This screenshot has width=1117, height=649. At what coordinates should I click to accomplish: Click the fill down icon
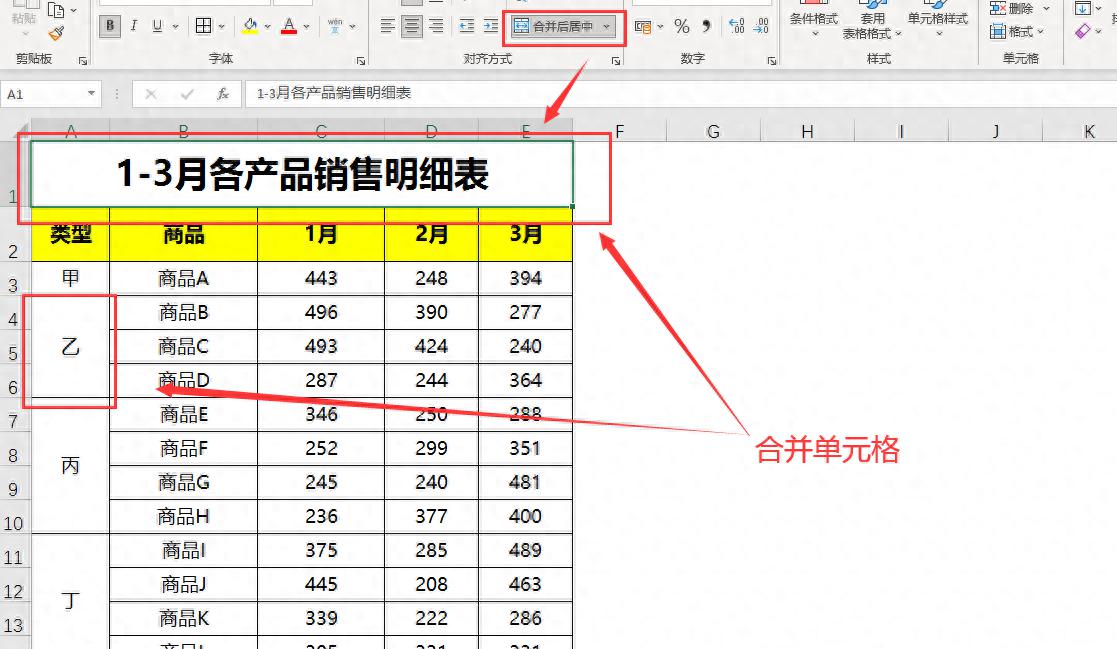pyautogui.click(x=1083, y=9)
